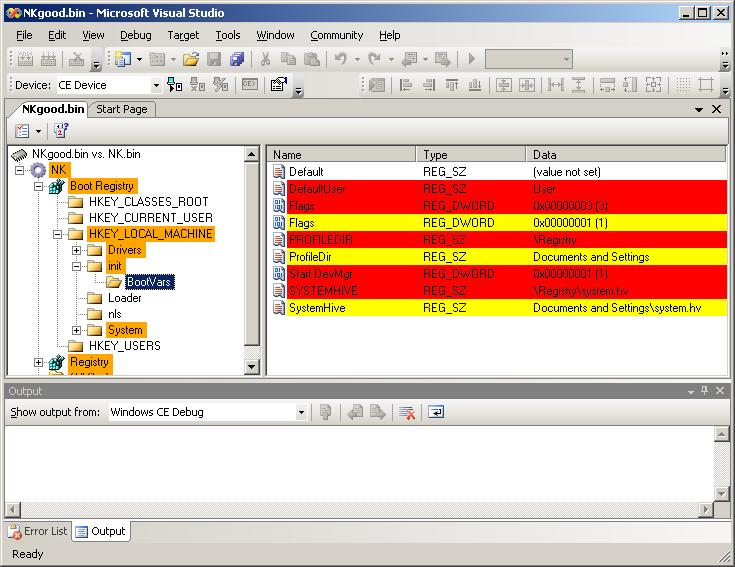The width and height of the screenshot is (735, 567).
Task: Open the solution configurations combo box
Action: click(x=529, y=59)
